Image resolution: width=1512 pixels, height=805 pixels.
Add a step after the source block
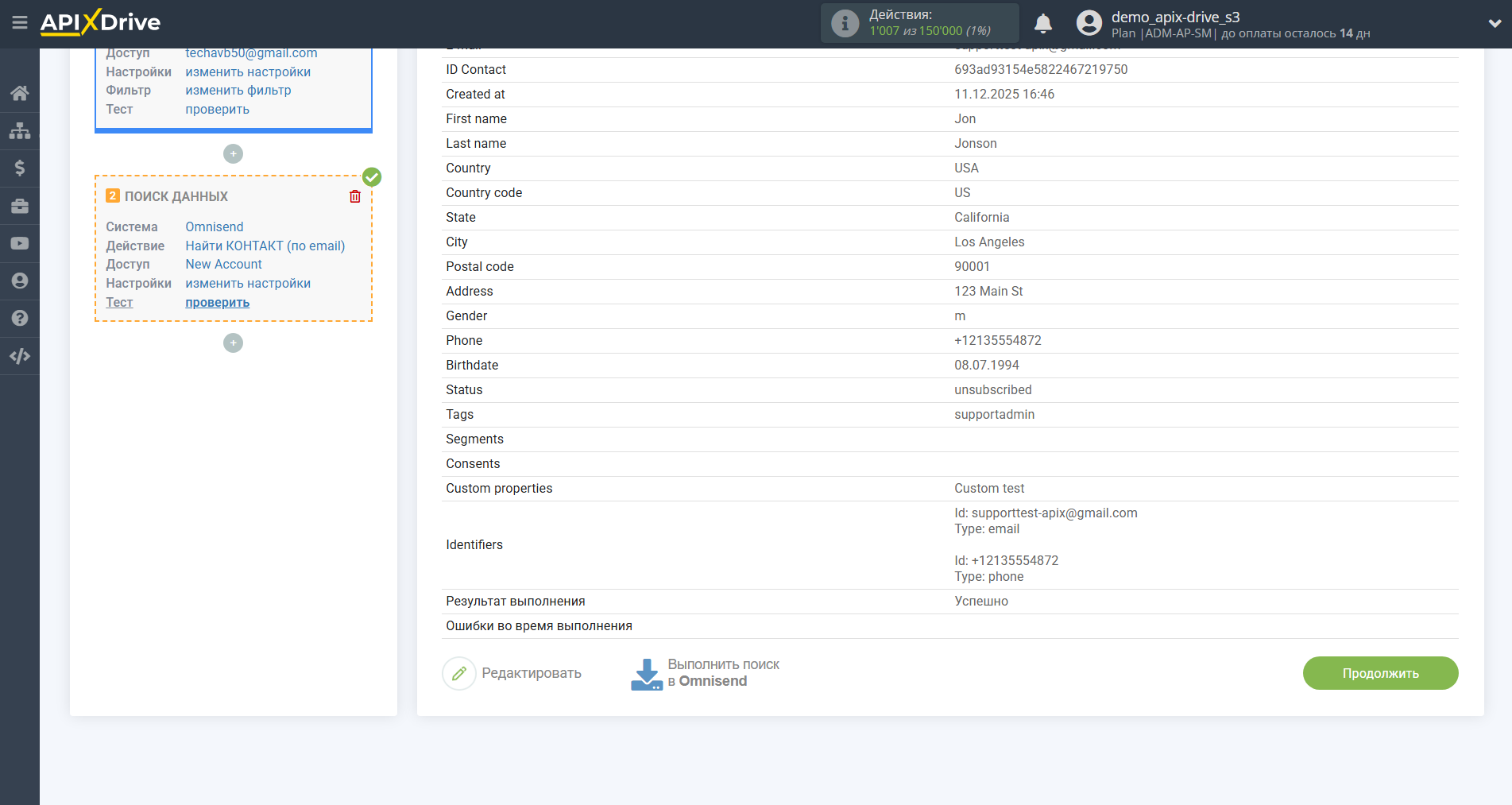click(x=233, y=153)
